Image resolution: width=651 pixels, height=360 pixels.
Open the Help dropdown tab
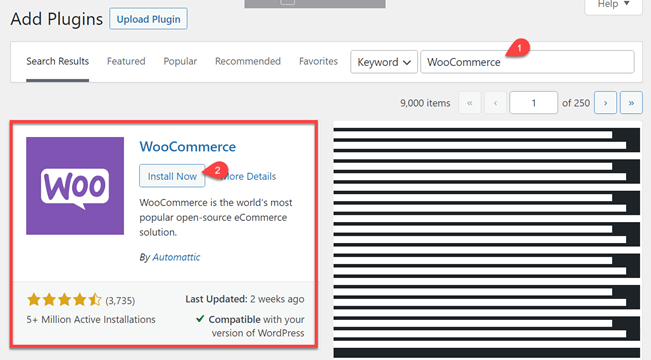pyautogui.click(x=613, y=5)
